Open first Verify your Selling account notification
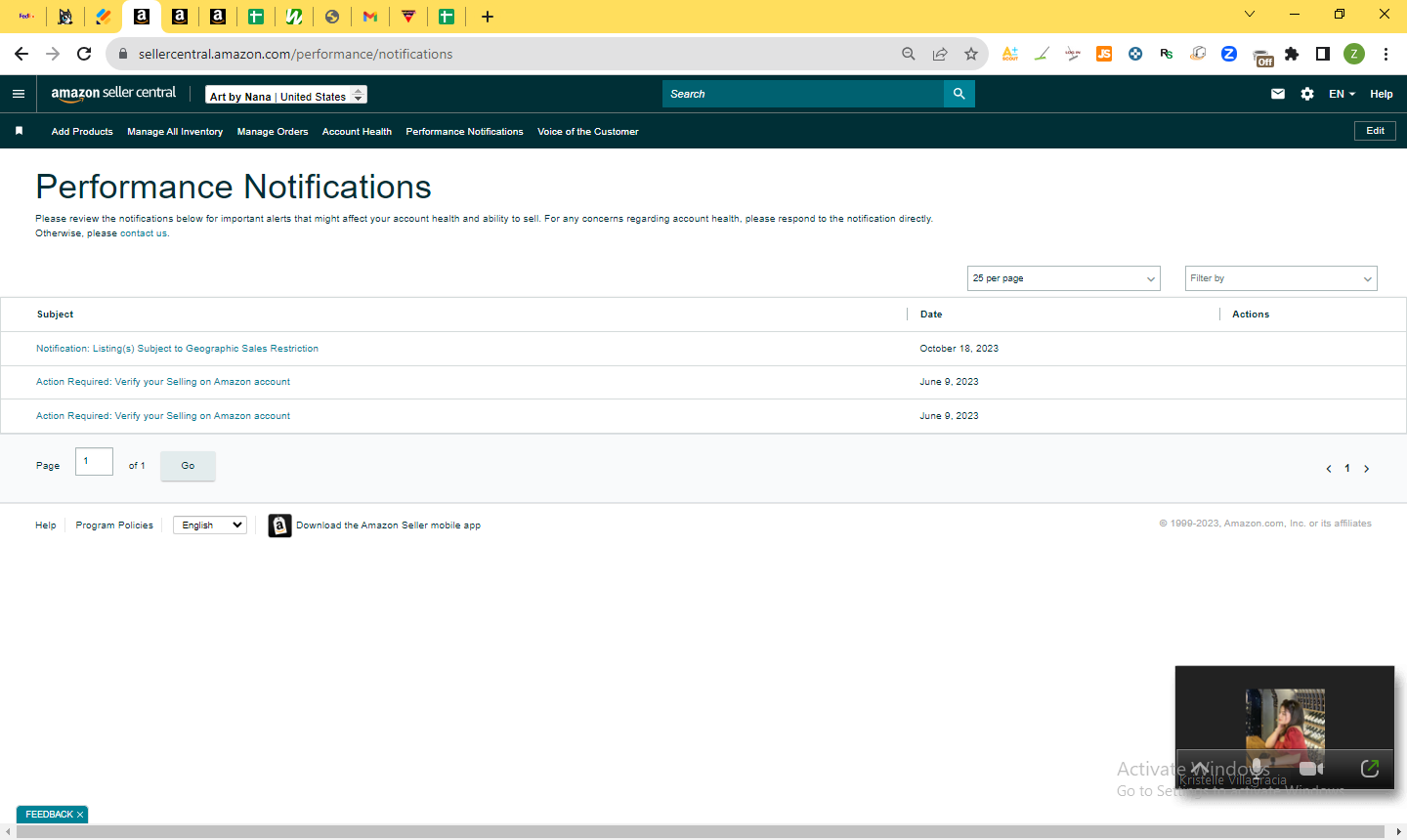The height and width of the screenshot is (840, 1407). pos(163,382)
